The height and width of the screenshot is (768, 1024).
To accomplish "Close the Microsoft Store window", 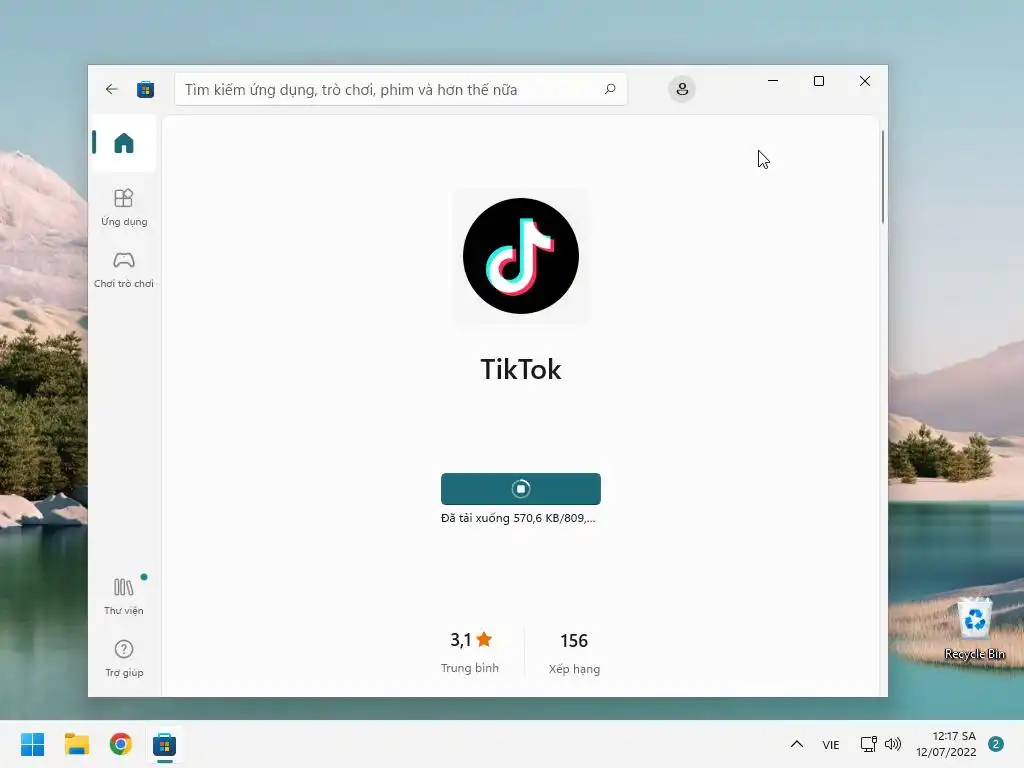I will tap(865, 81).
